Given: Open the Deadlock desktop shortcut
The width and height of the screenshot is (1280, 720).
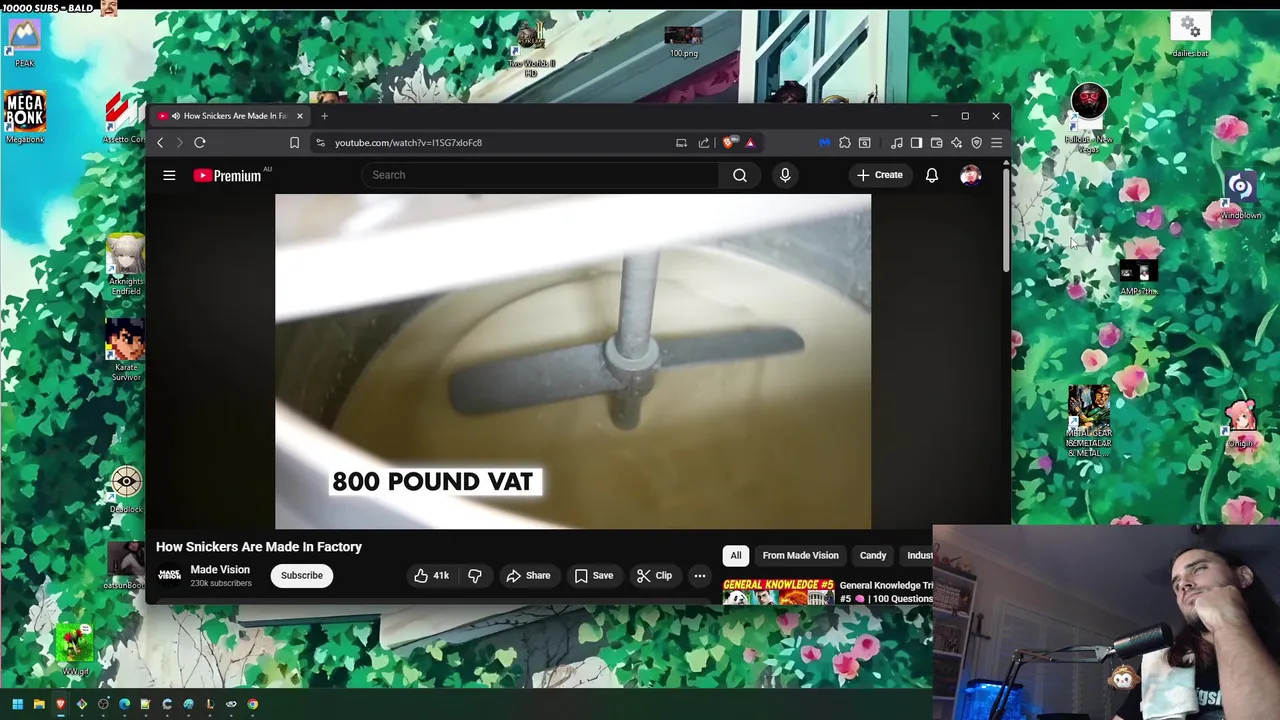Looking at the screenshot, I should point(126,489).
